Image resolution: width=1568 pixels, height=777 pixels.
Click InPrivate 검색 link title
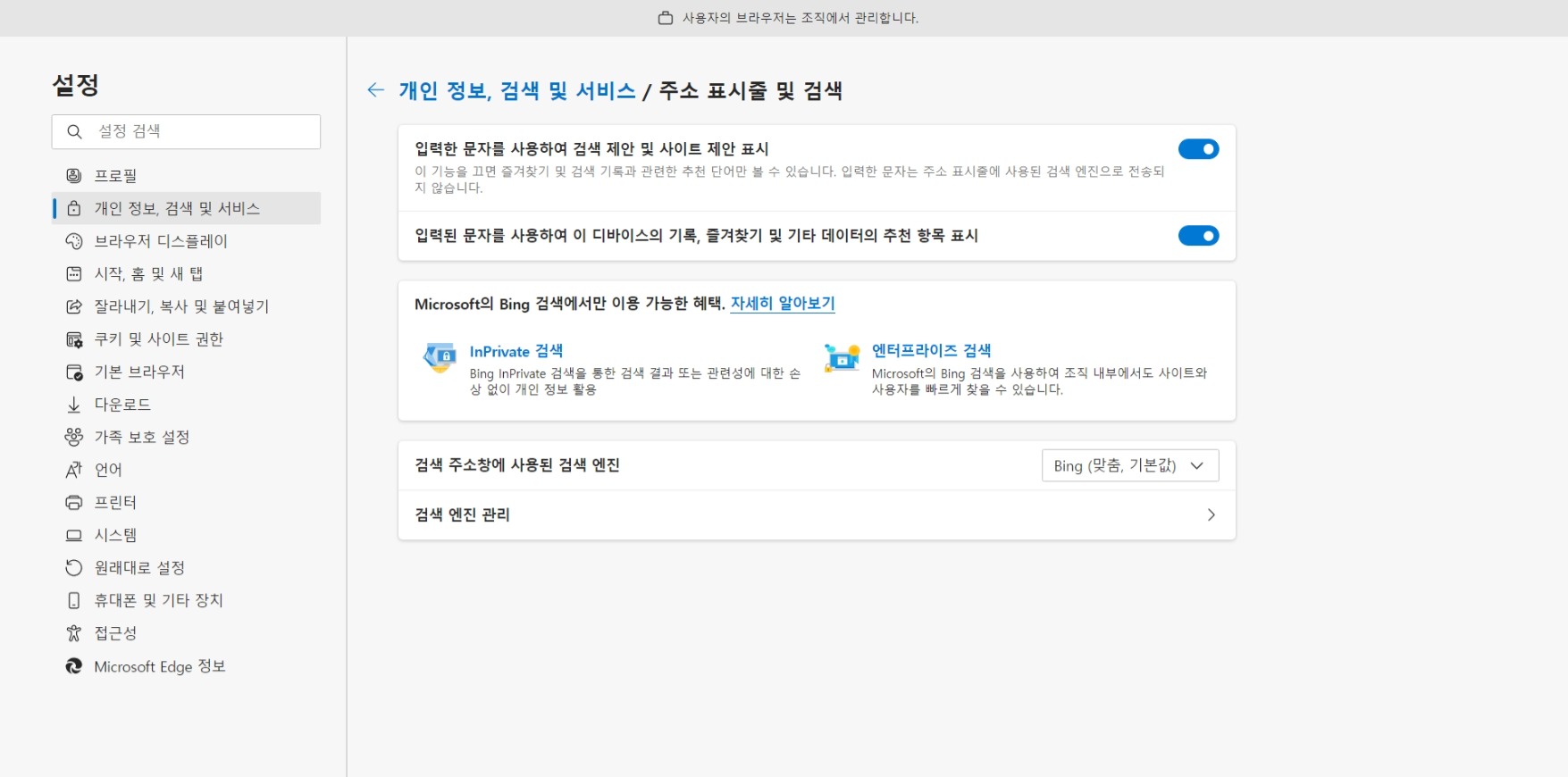pyautogui.click(x=516, y=351)
